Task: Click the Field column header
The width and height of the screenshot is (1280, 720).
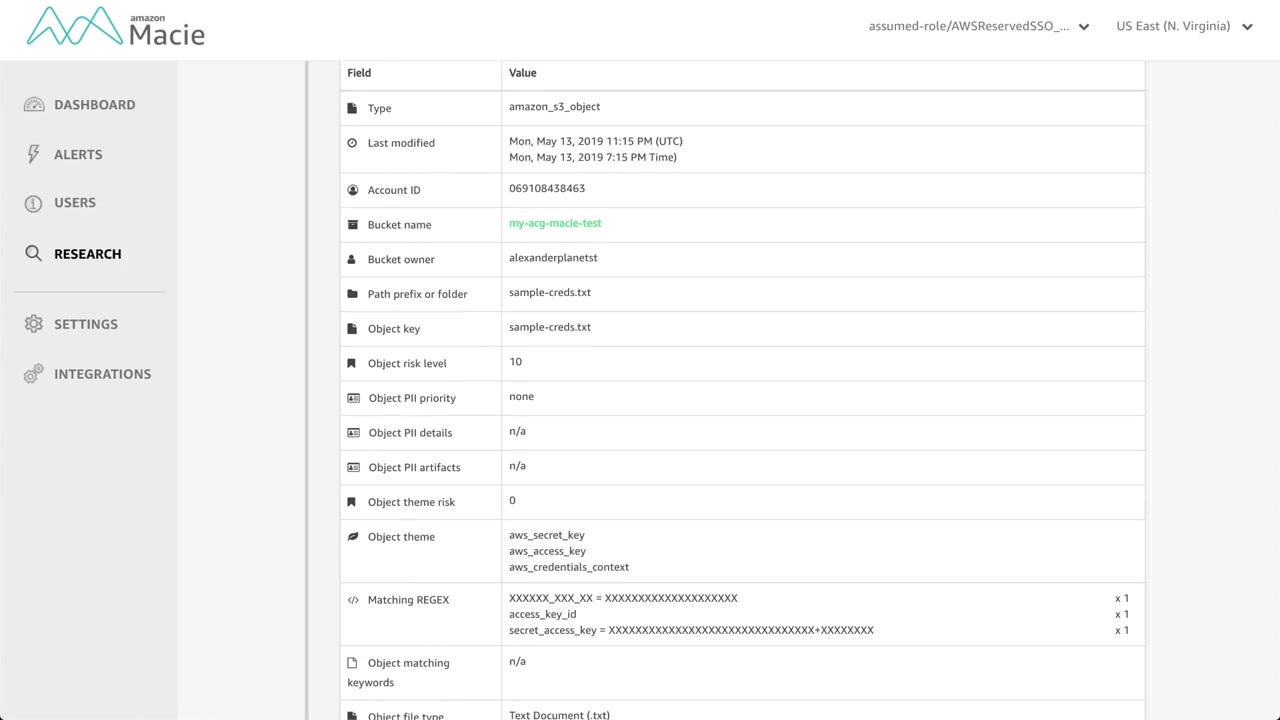Action: click(359, 73)
